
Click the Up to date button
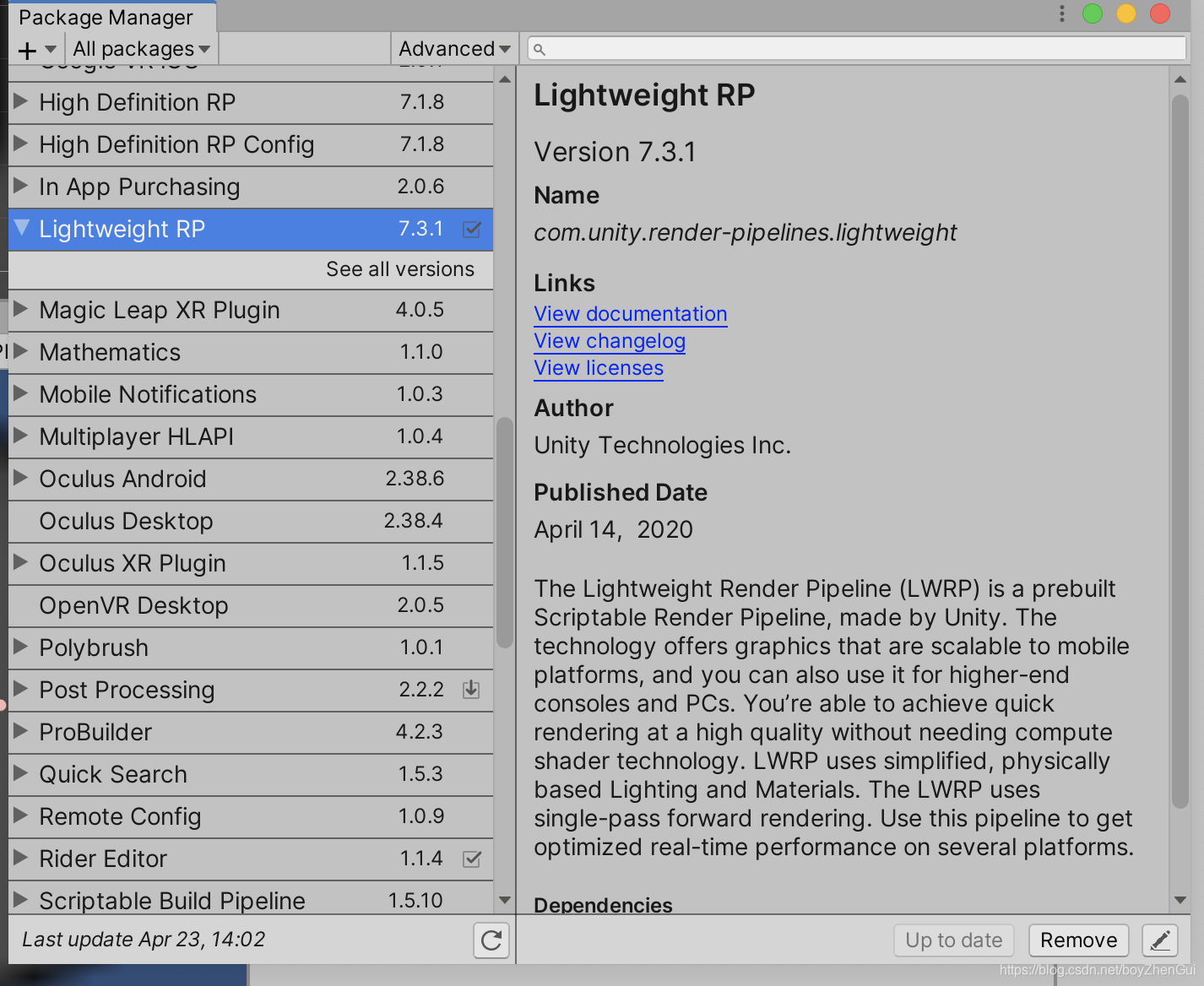click(x=954, y=940)
